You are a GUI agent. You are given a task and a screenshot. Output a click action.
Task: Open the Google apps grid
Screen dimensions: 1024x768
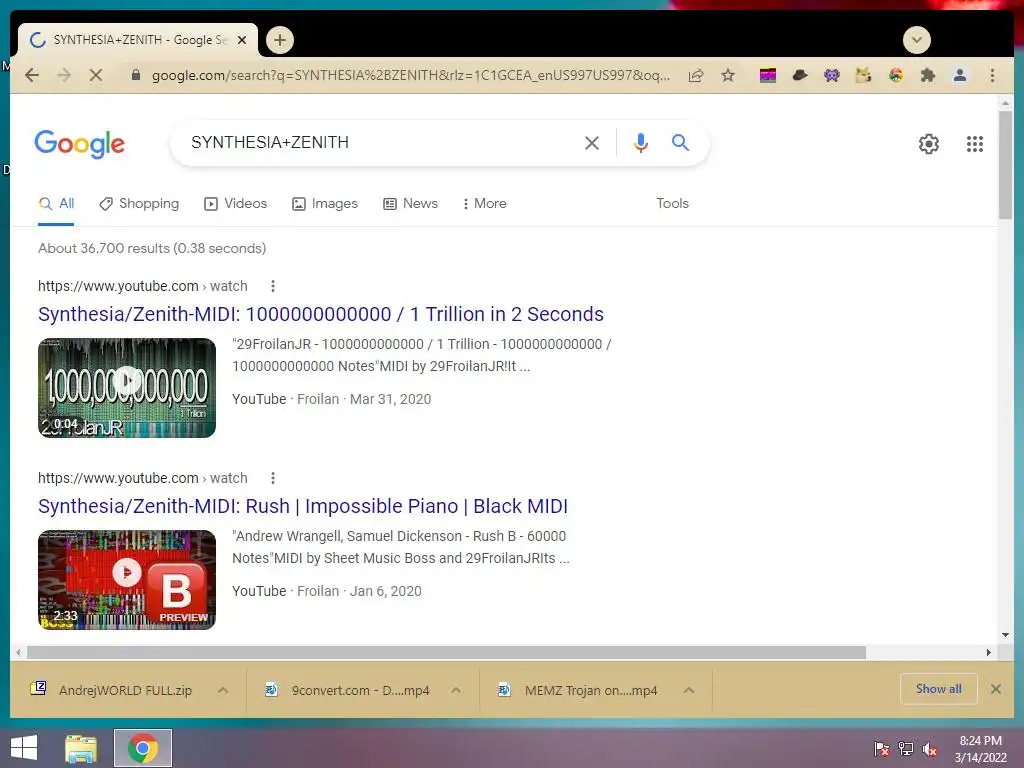click(975, 144)
